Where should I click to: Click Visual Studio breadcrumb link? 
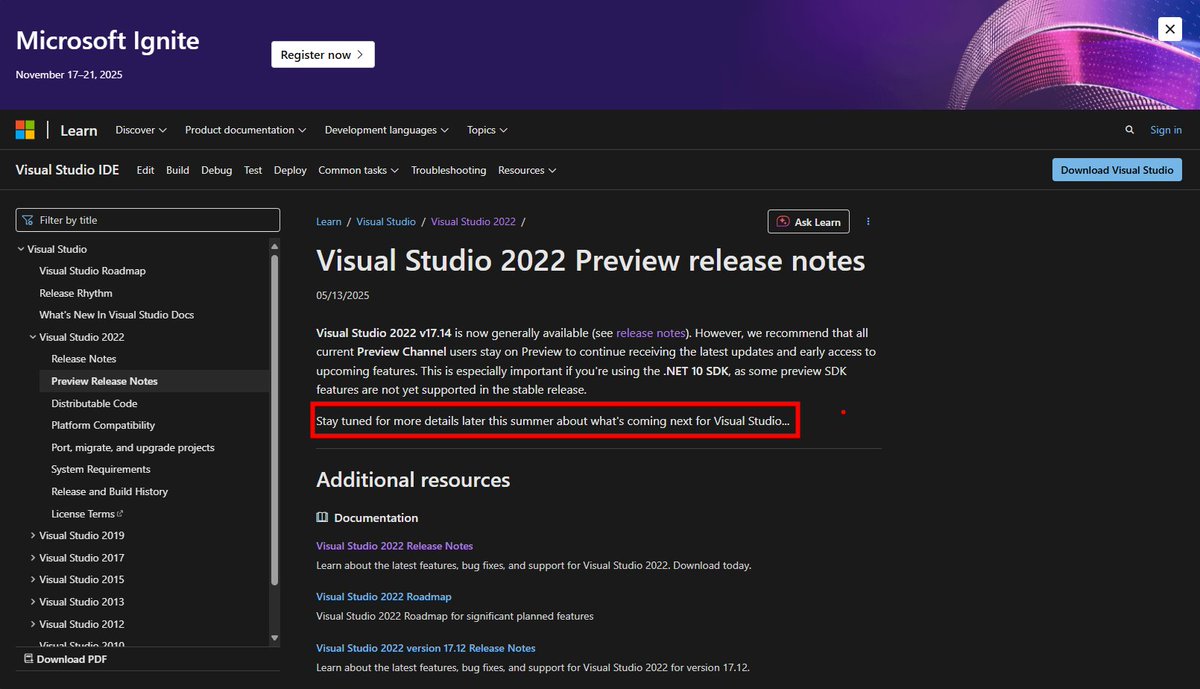386,222
